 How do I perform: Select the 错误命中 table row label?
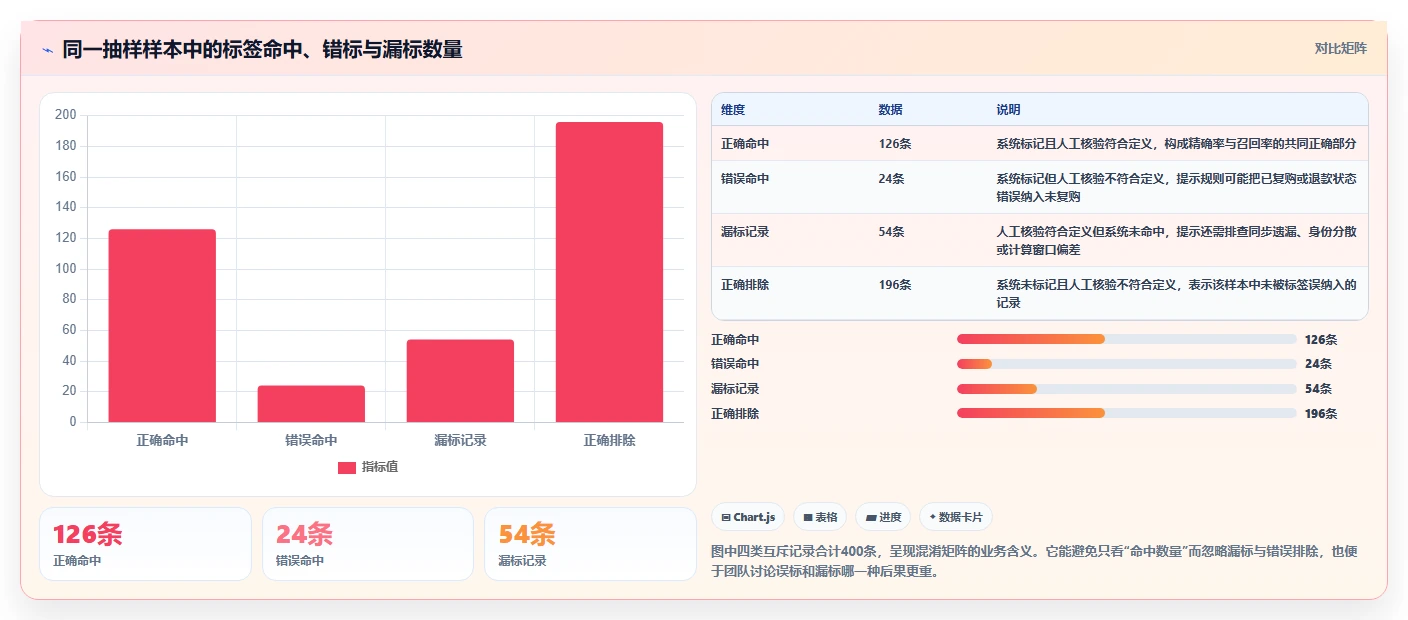[745, 179]
